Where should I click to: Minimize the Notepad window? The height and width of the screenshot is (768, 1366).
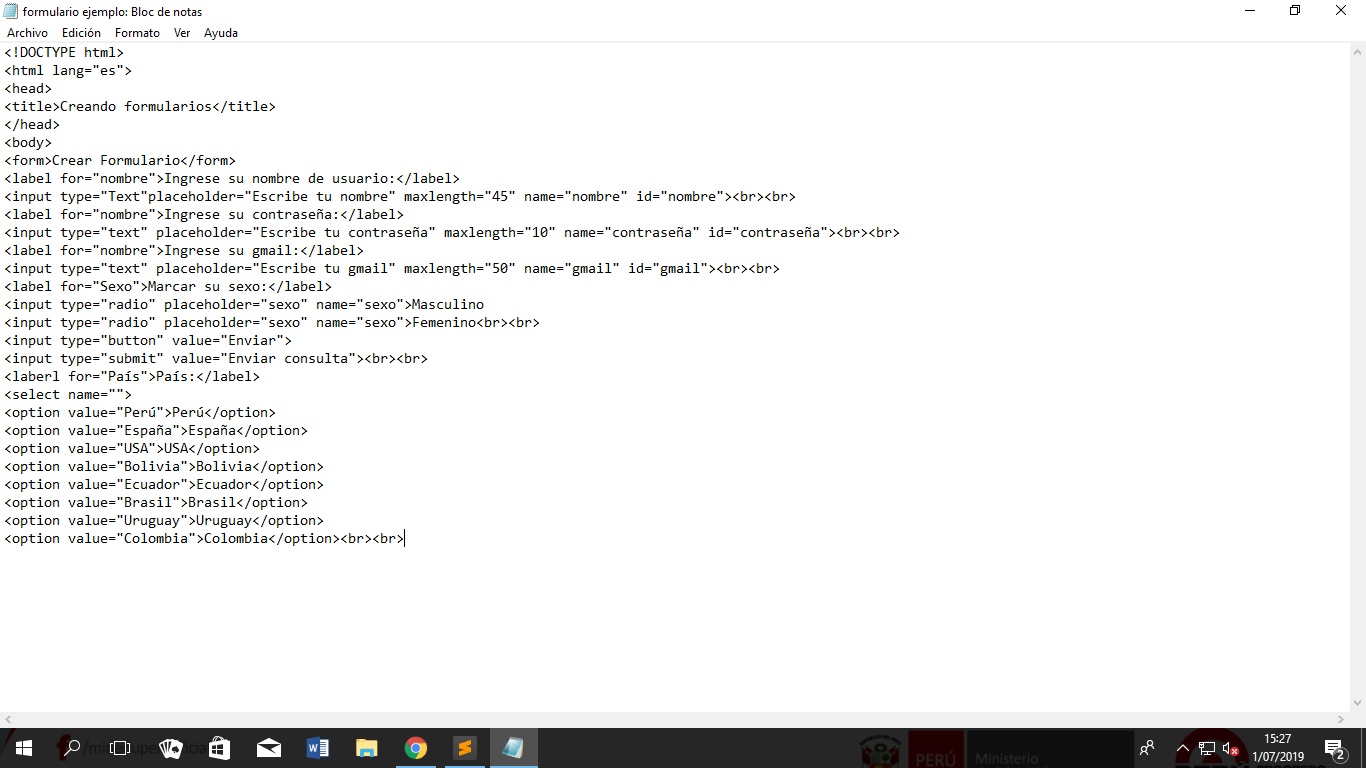[1249, 11]
